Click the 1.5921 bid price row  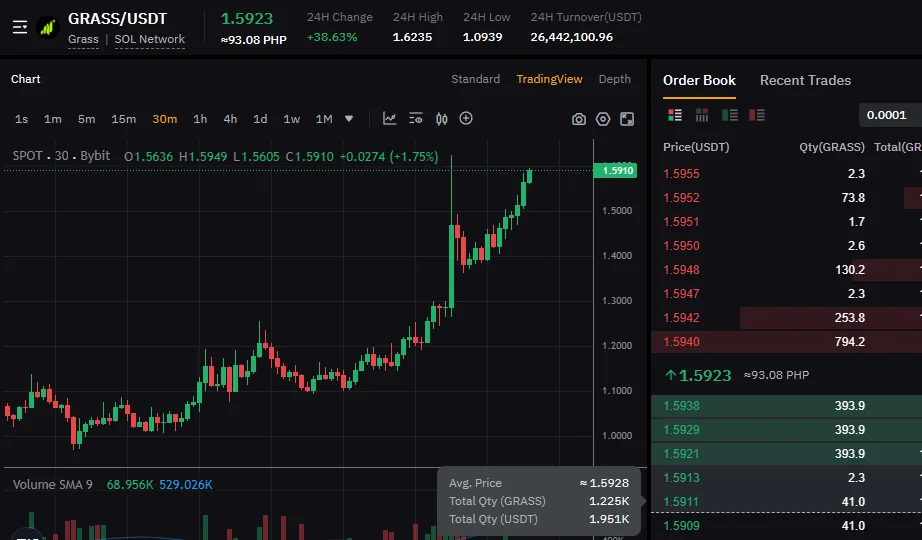[x=786, y=454]
